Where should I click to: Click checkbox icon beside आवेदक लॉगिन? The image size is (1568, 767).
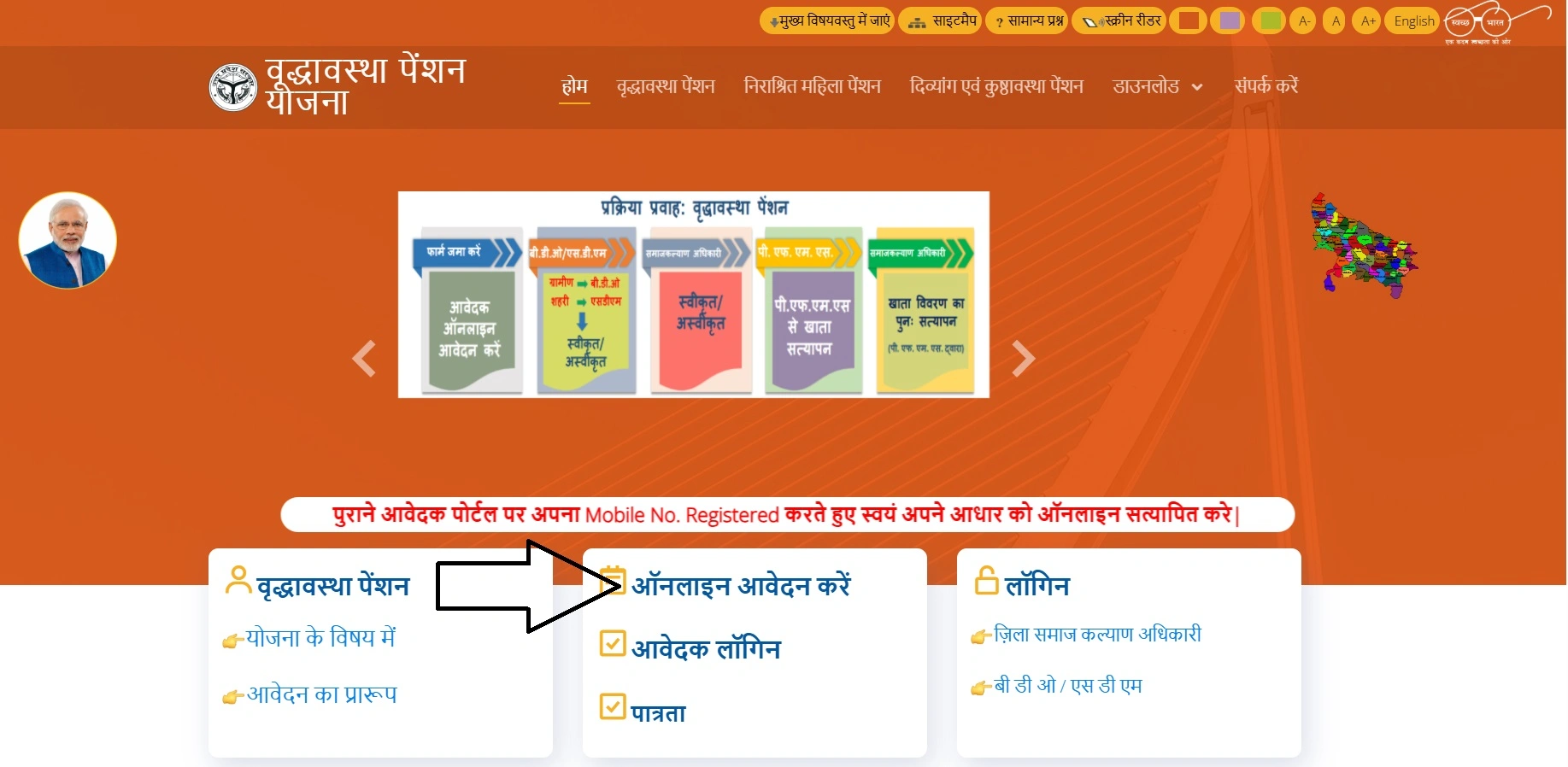coord(613,643)
